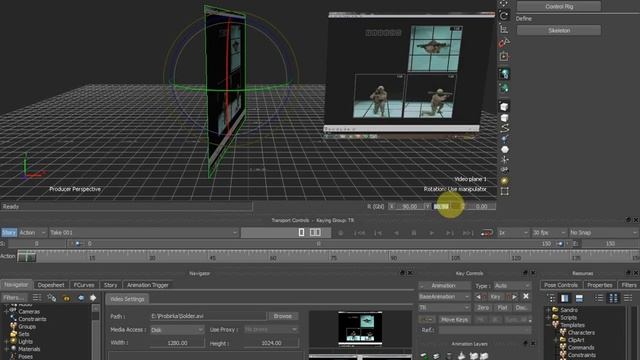Jump to the end of take
Image resolution: width=640 pixels, height=360 pixels.
click(468, 233)
